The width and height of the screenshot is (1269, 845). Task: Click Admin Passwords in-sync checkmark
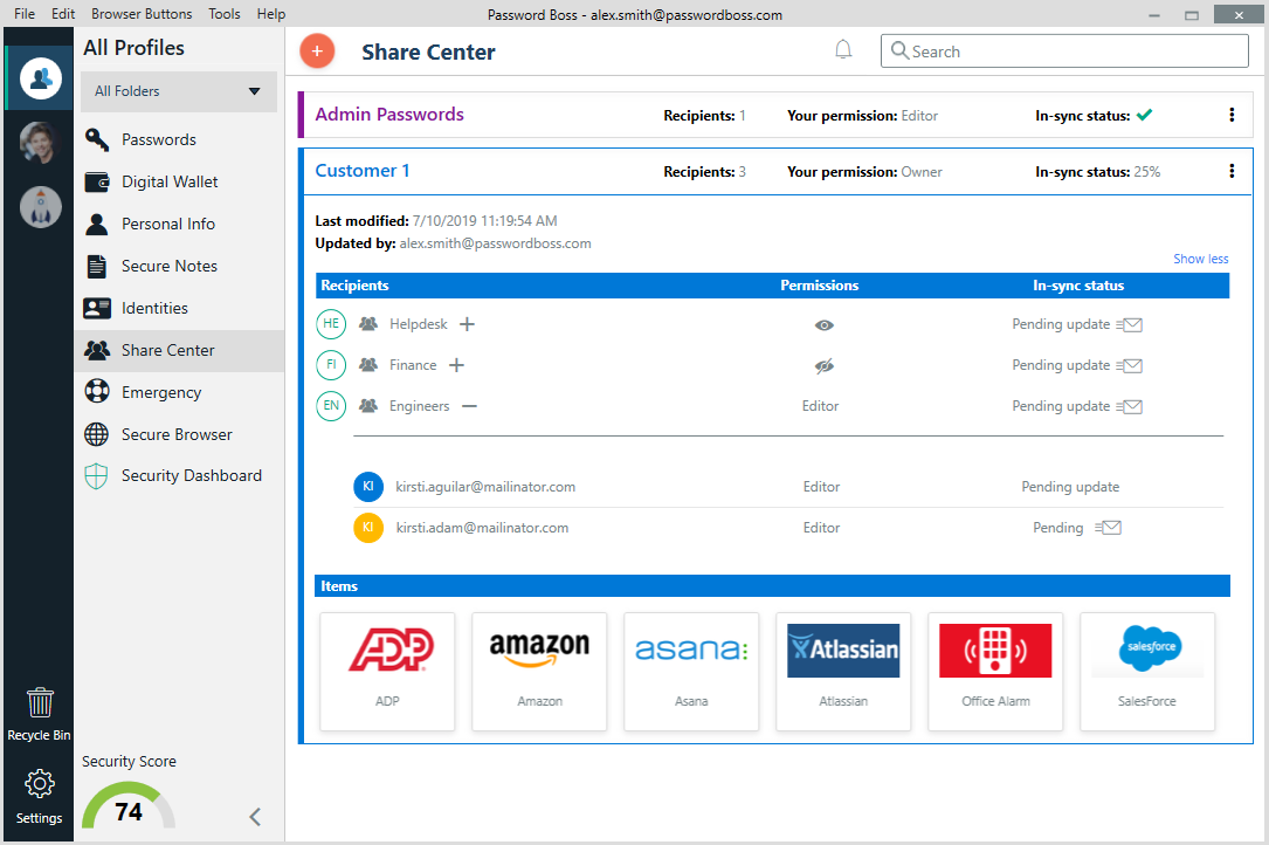point(1144,115)
